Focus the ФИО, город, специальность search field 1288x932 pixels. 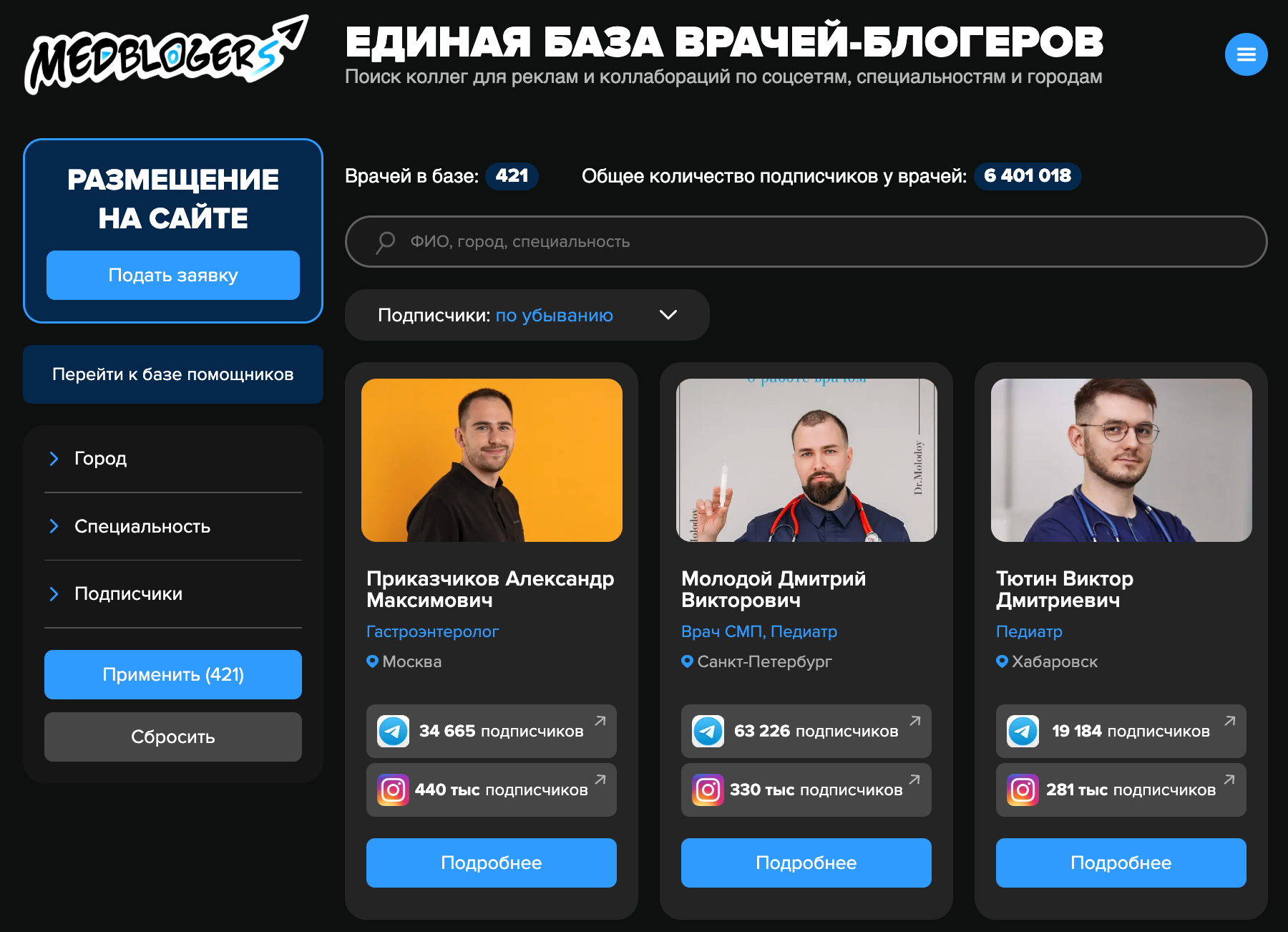click(806, 242)
